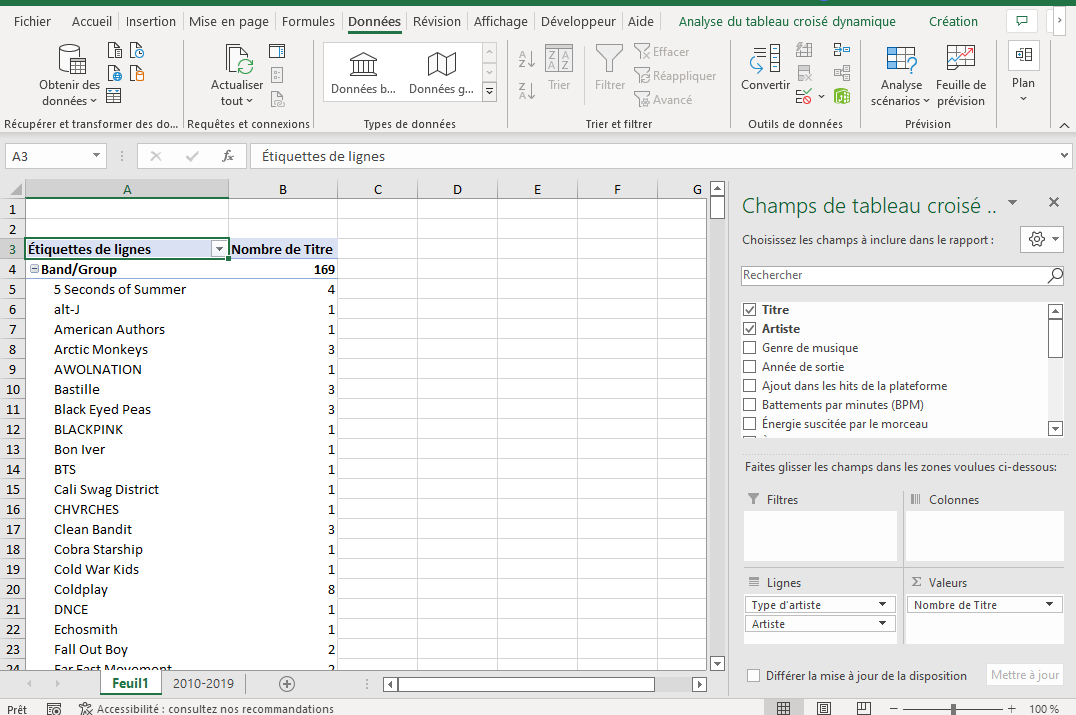
Task: Click the from table/range icon
Action: pos(114,95)
